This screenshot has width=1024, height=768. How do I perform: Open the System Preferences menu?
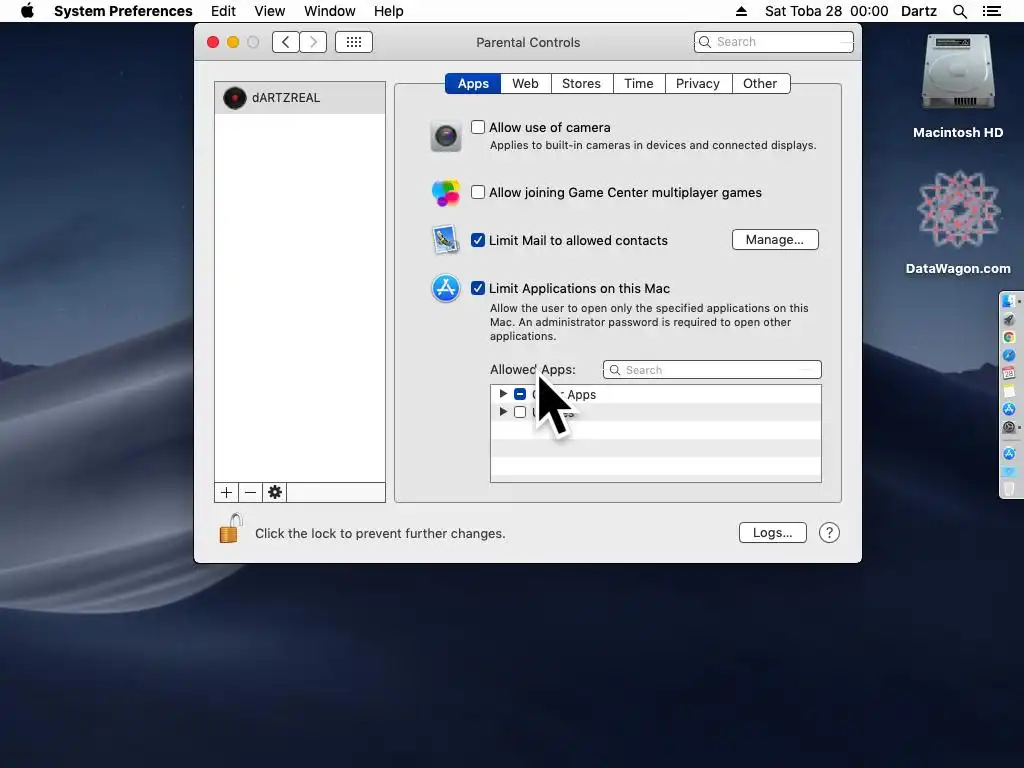(123, 11)
